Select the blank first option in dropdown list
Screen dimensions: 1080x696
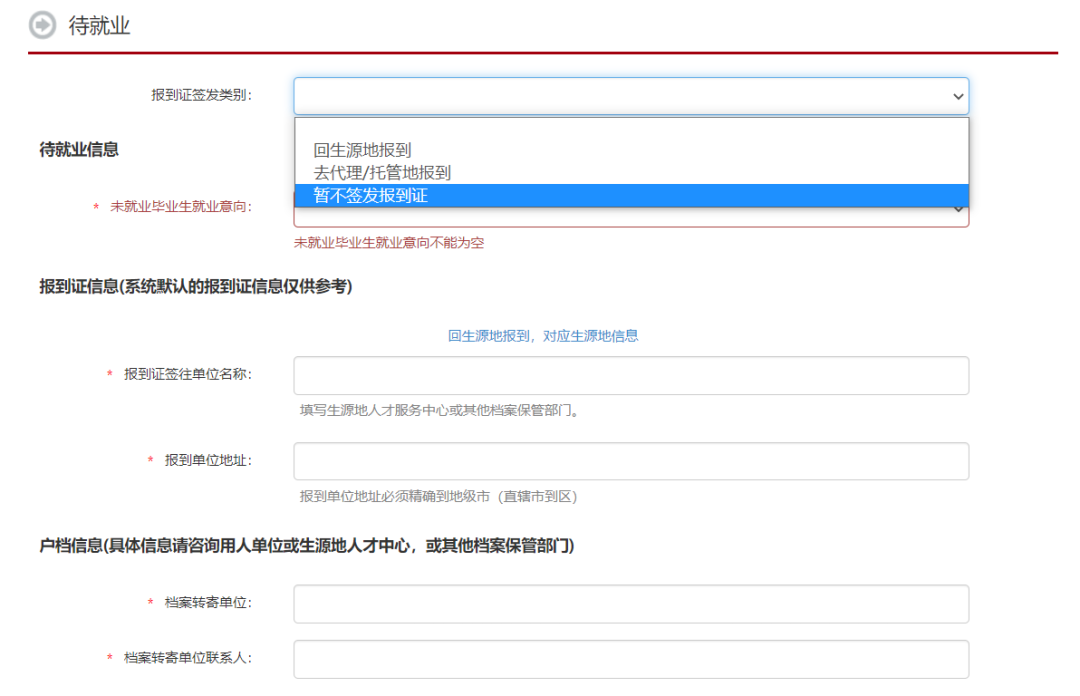click(630, 129)
